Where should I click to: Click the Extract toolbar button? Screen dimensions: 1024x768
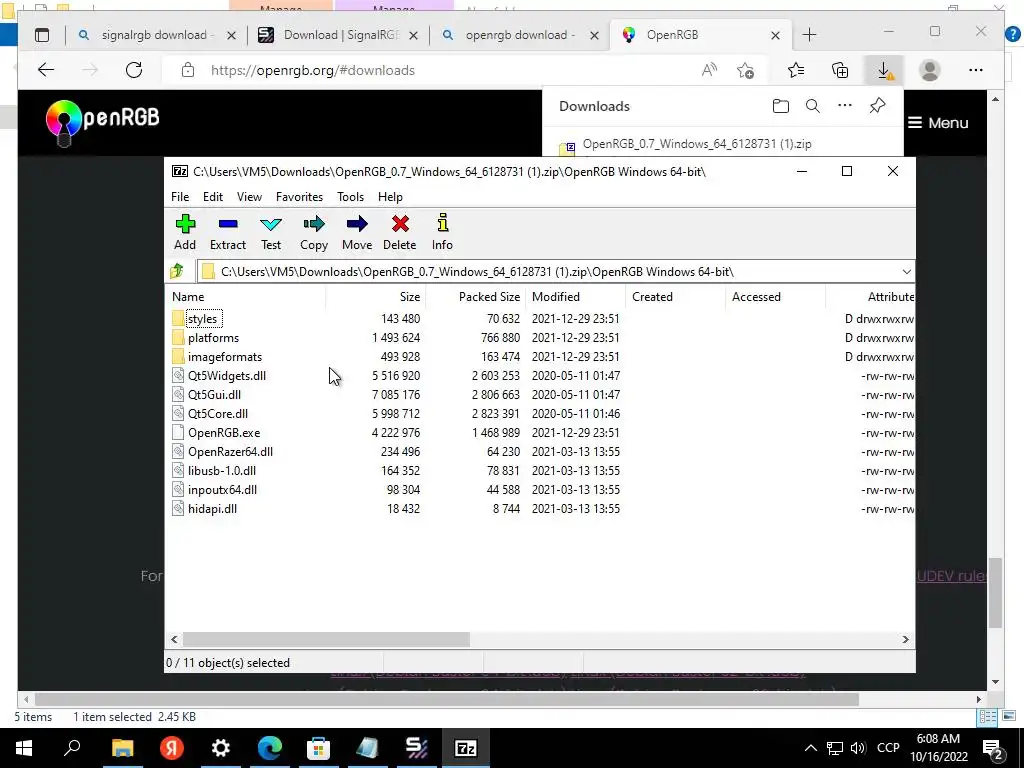[x=228, y=232]
